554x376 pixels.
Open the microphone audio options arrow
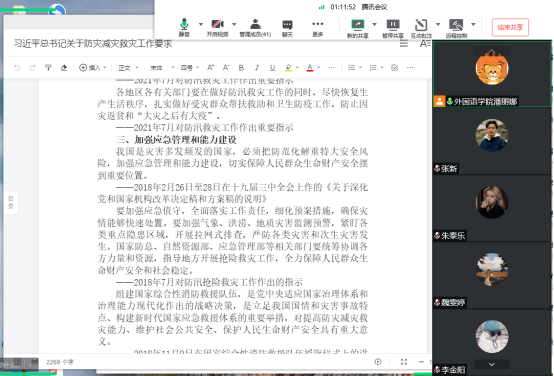(201, 24)
